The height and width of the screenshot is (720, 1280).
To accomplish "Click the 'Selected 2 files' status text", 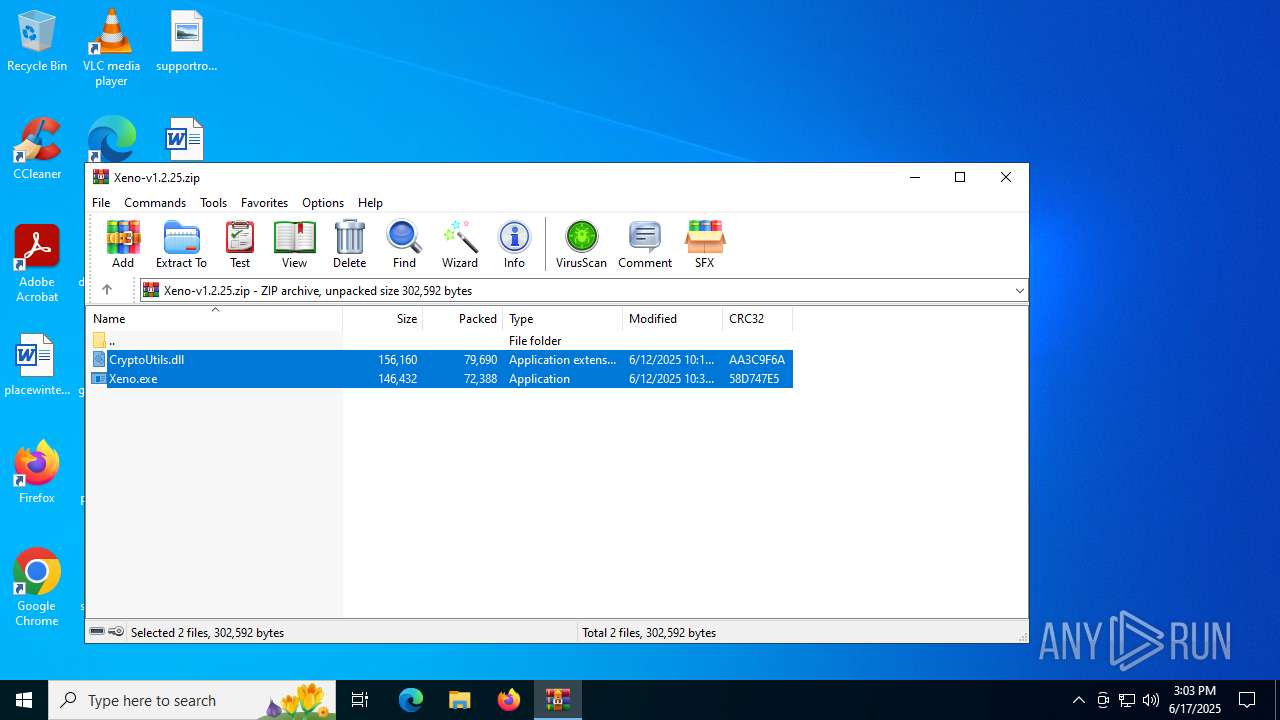I will click(207, 632).
